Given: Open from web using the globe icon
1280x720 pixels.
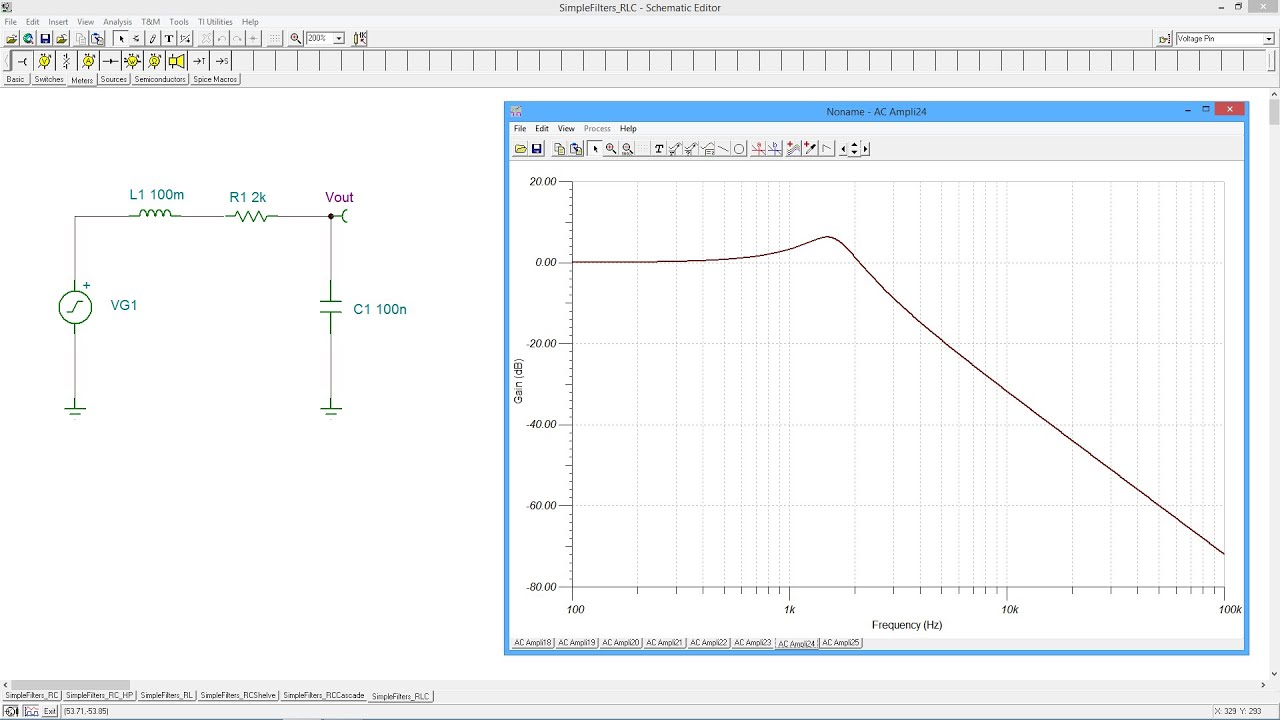Looking at the screenshot, I should point(28,39).
